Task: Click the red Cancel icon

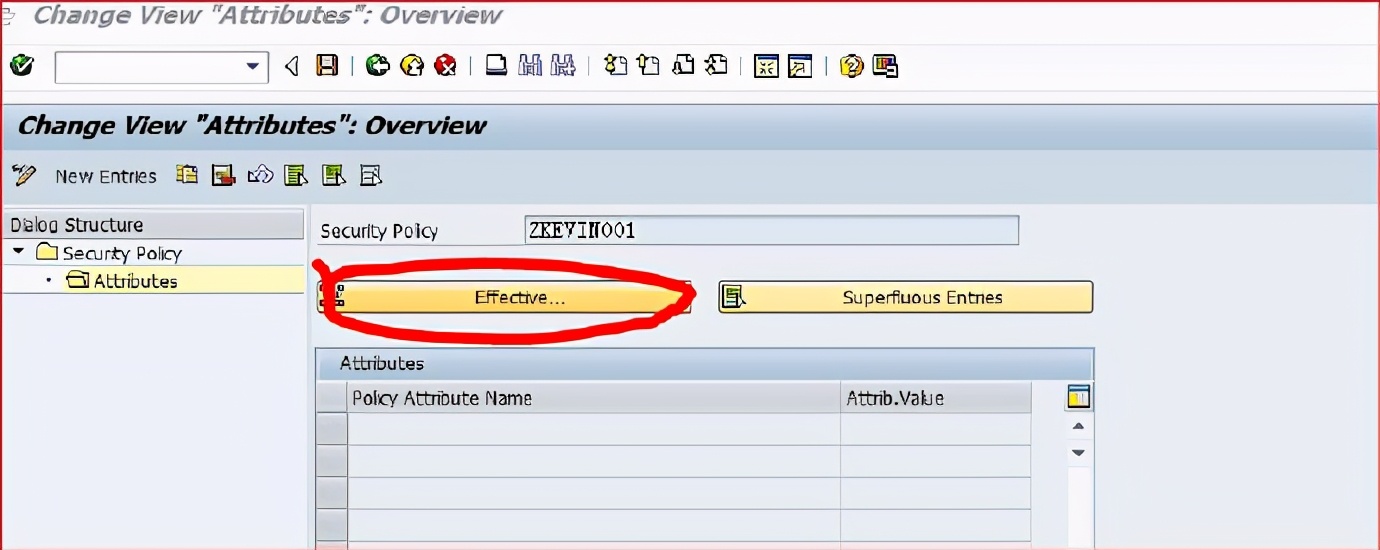Action: [x=445, y=67]
